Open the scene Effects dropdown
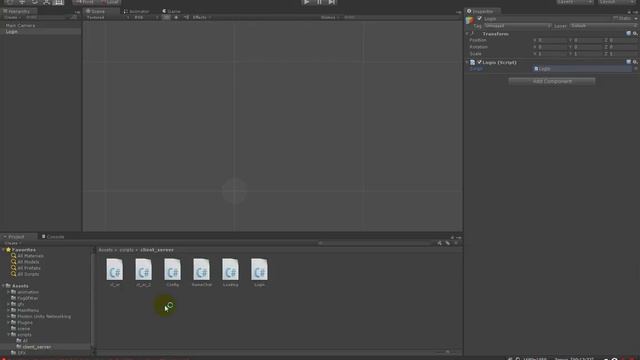This screenshot has height=360, width=640. pyautogui.click(x=202, y=18)
